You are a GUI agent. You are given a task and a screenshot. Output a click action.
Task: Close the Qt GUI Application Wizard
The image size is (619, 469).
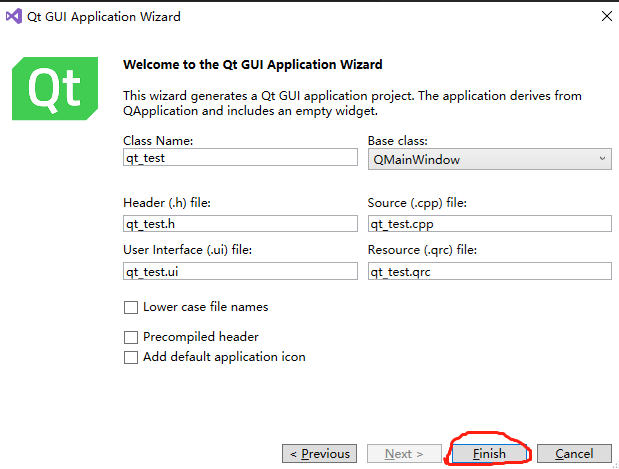(606, 16)
